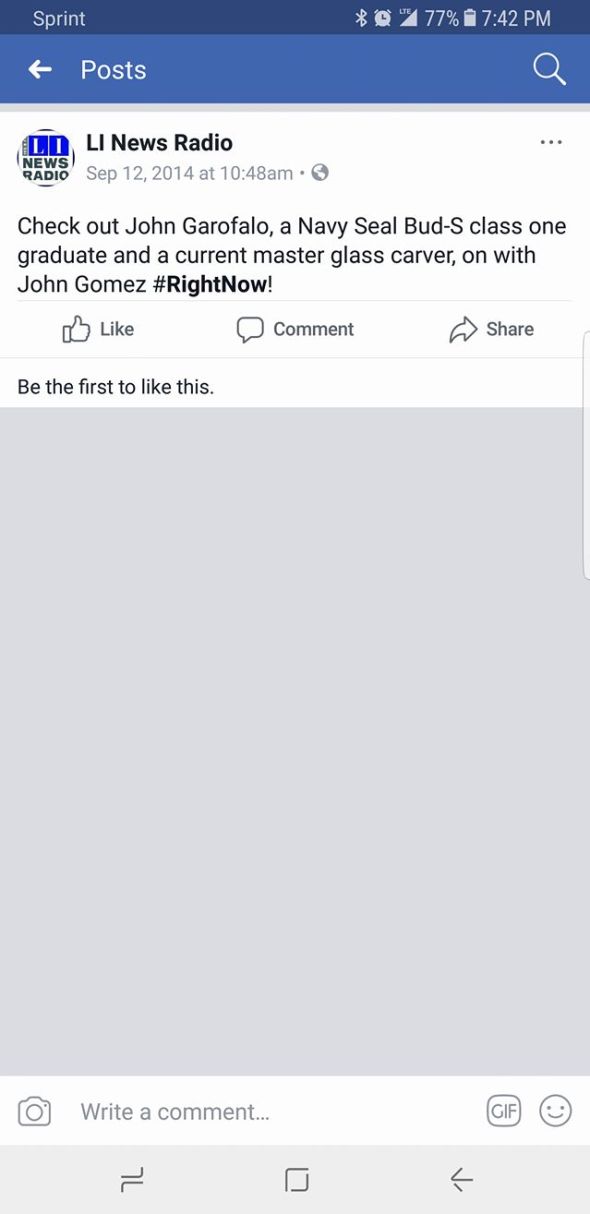Share the post using Share arrow

tap(491, 329)
